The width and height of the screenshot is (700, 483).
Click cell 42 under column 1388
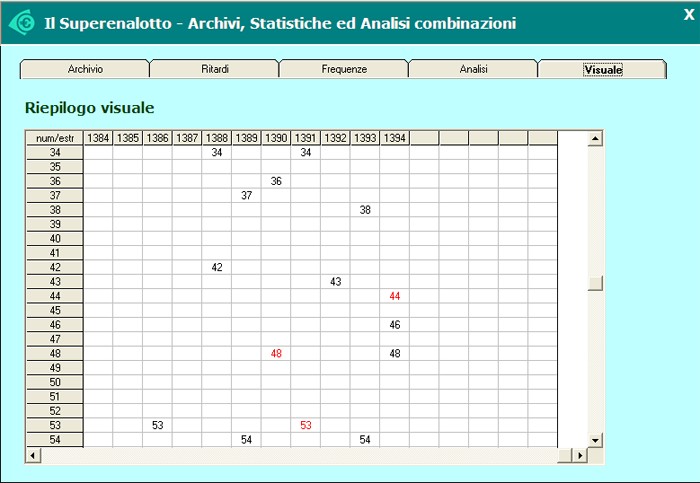tap(217, 267)
